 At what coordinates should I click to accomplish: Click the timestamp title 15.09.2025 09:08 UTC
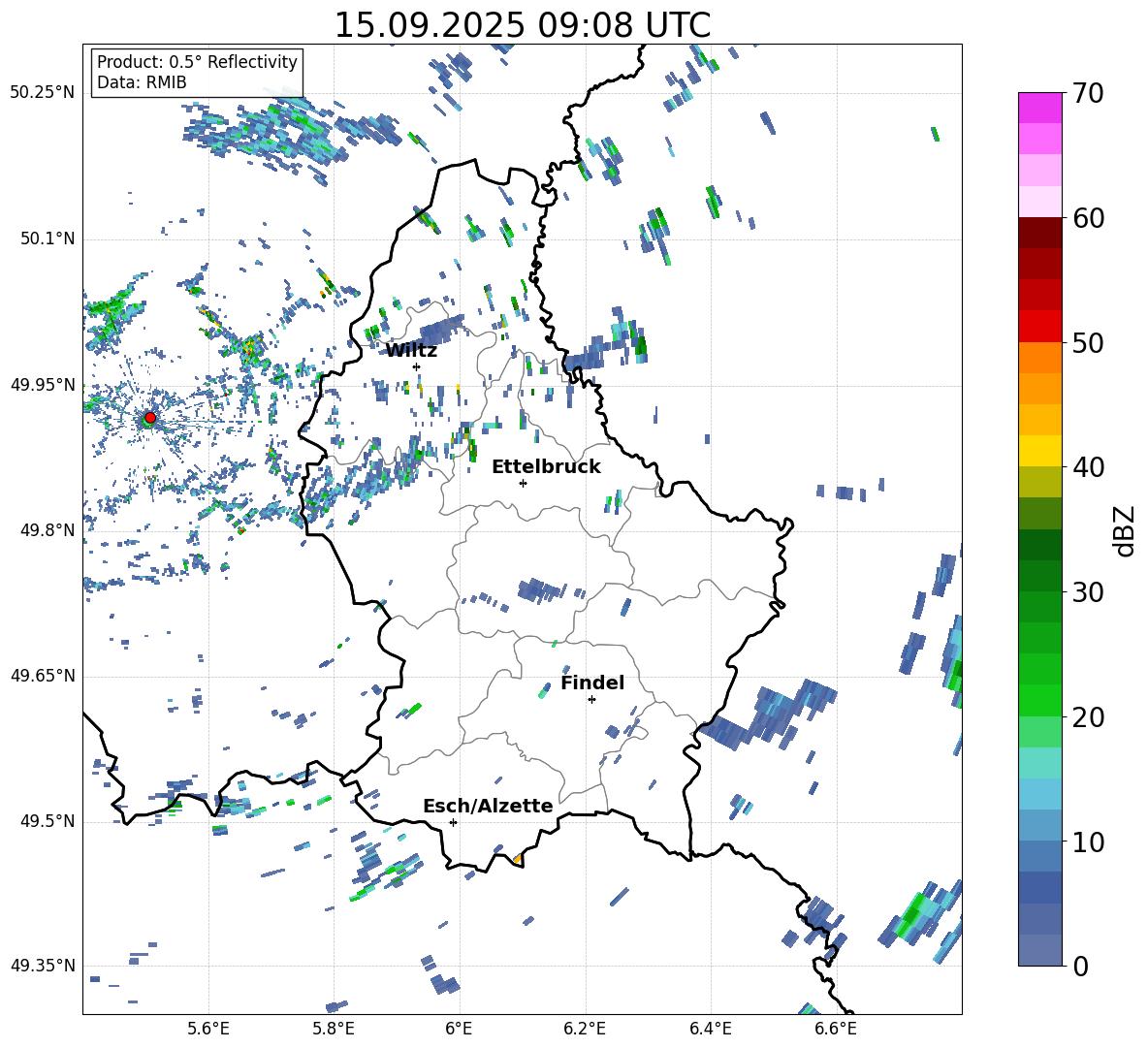[523, 25]
